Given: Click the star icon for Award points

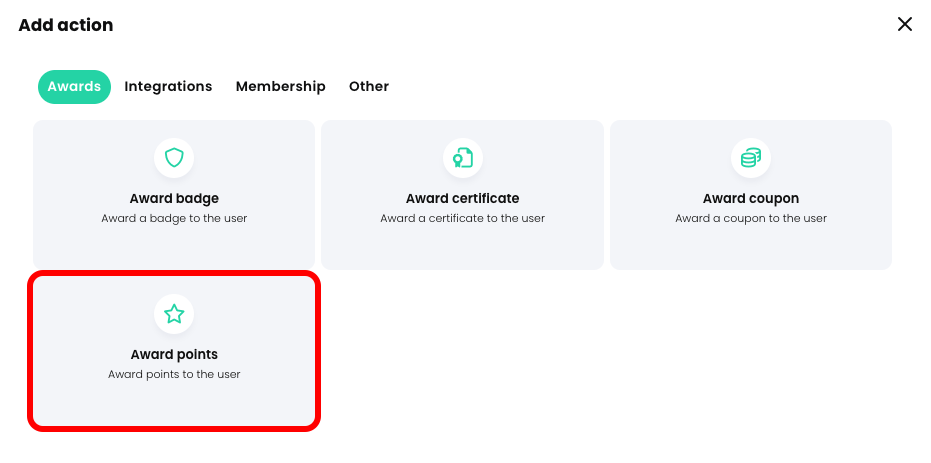Looking at the screenshot, I should tap(174, 314).
